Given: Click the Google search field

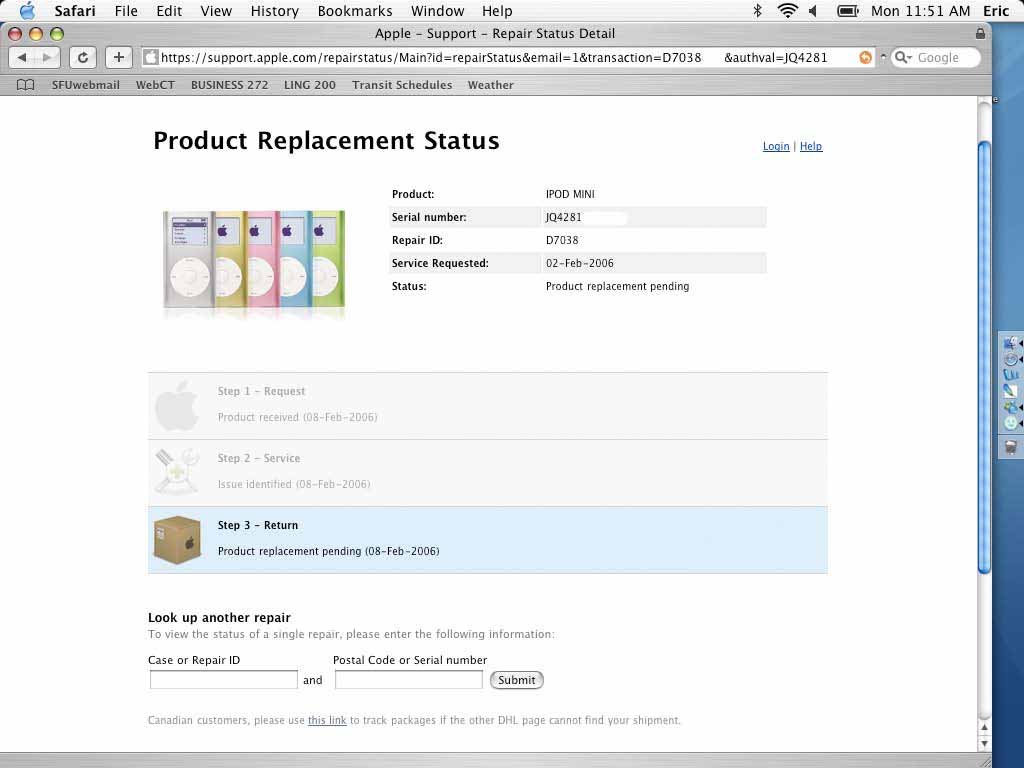Looking at the screenshot, I should 935,57.
